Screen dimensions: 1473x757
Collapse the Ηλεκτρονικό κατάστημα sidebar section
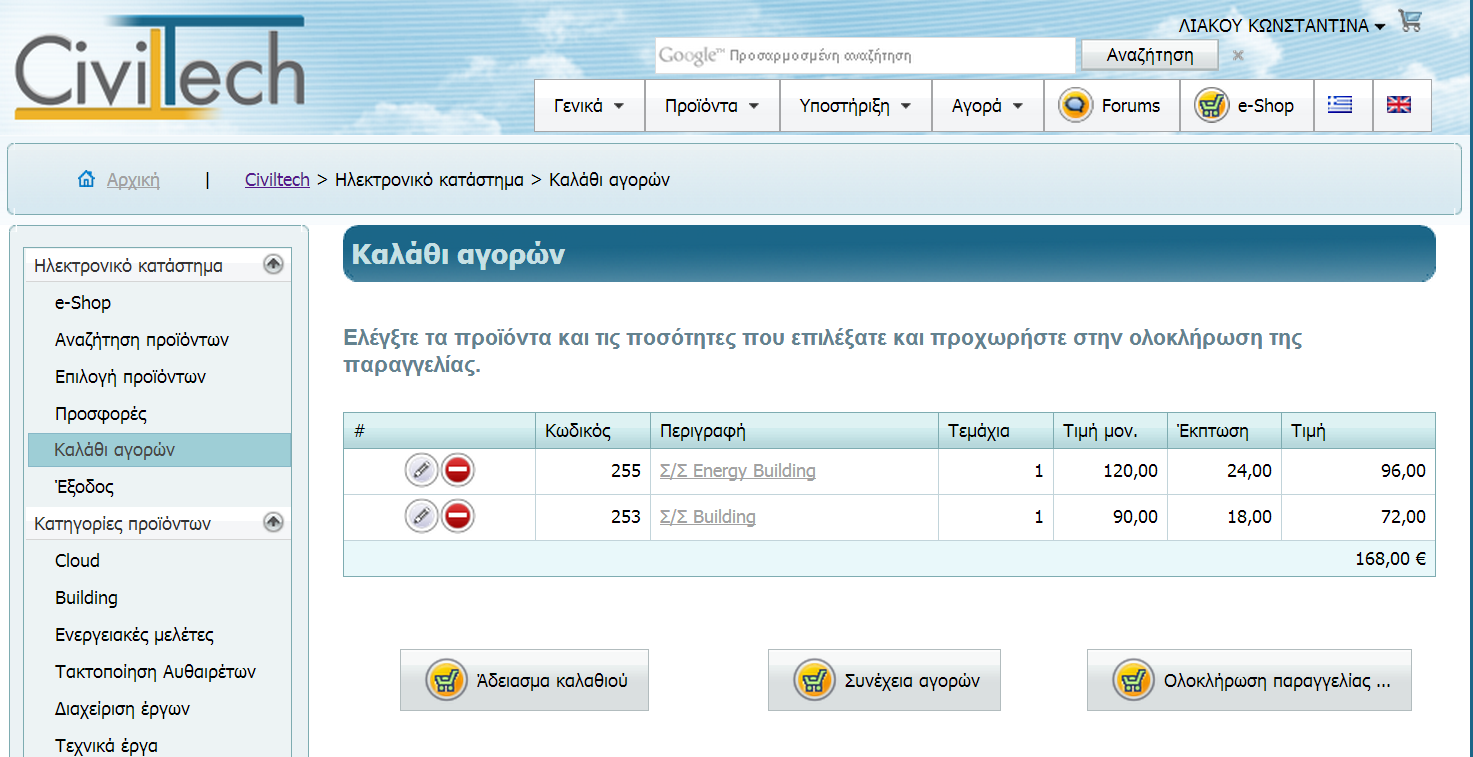pos(273,265)
